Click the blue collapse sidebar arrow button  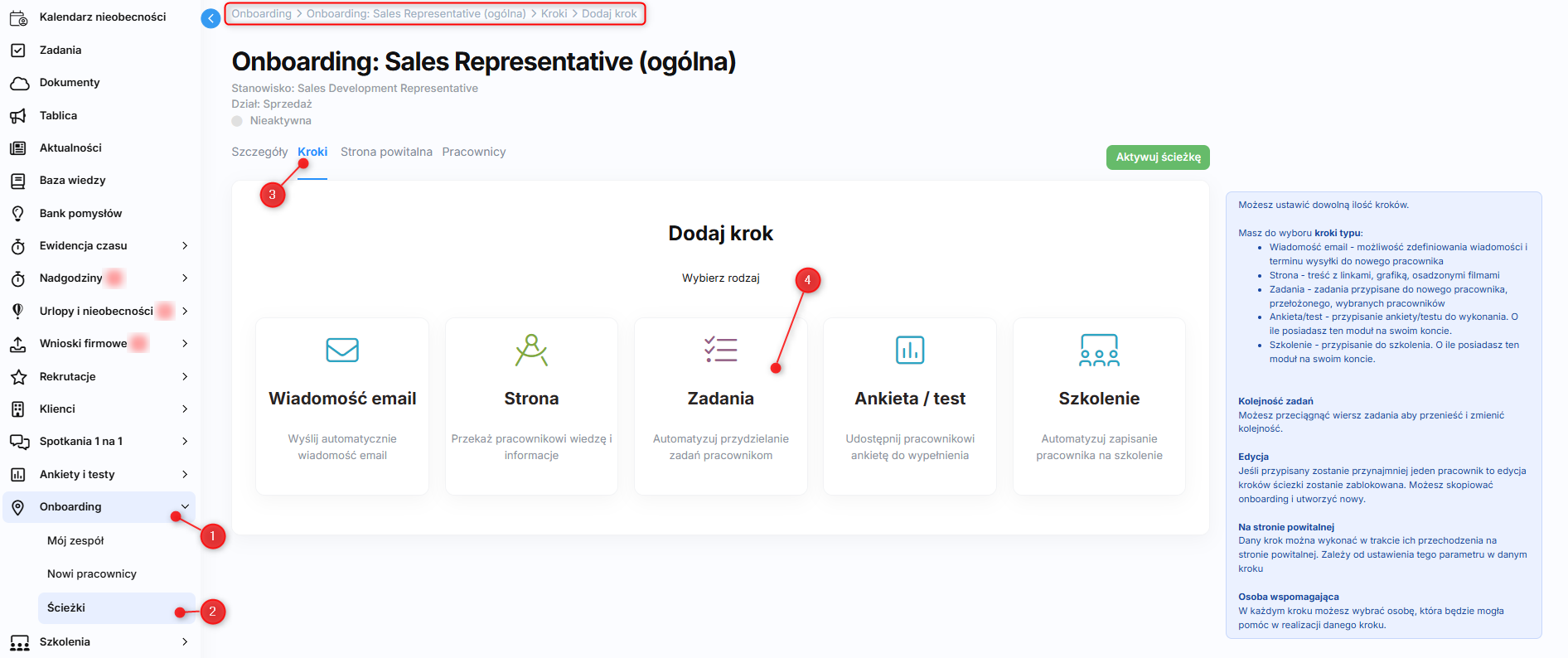pyautogui.click(x=211, y=18)
